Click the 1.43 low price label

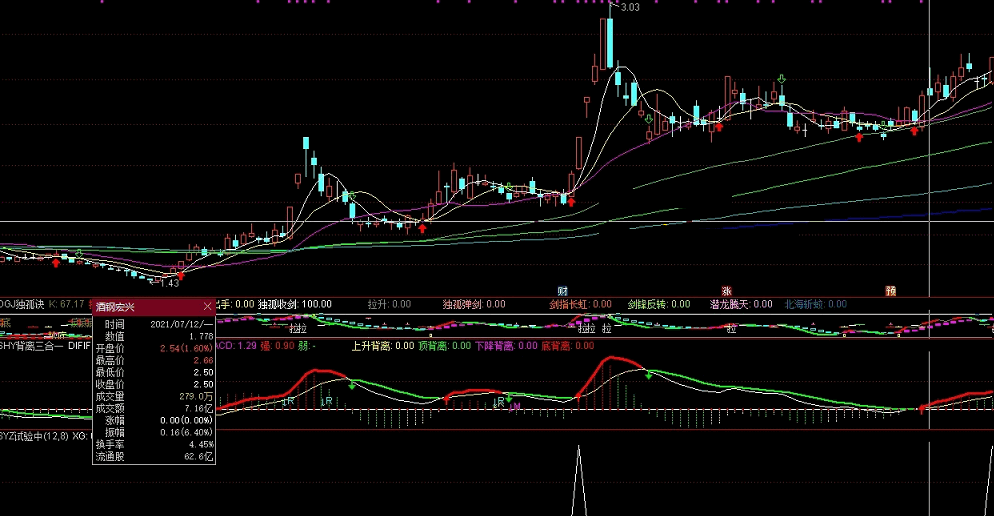pyautogui.click(x=169, y=283)
